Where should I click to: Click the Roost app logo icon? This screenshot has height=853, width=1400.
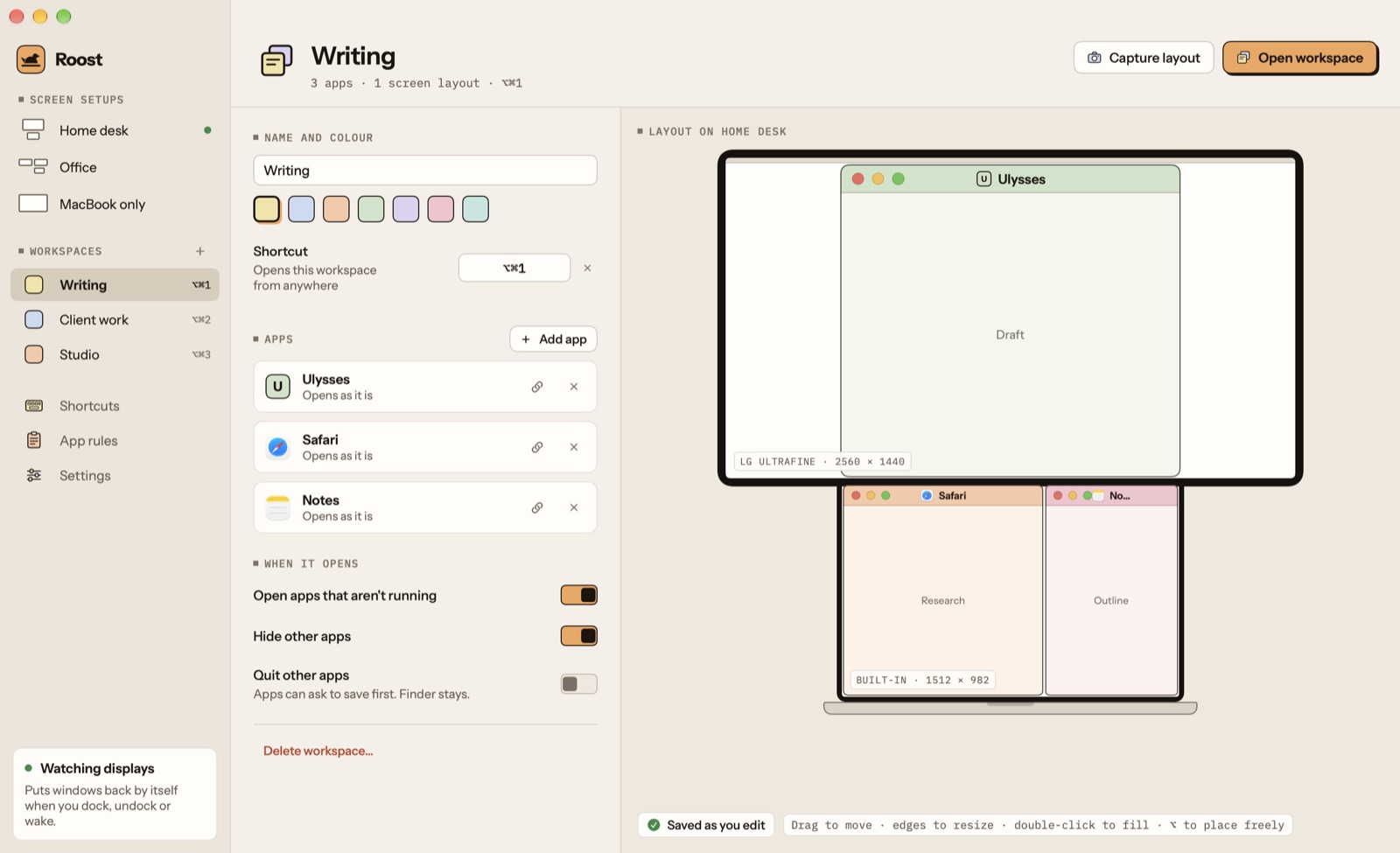tap(31, 59)
